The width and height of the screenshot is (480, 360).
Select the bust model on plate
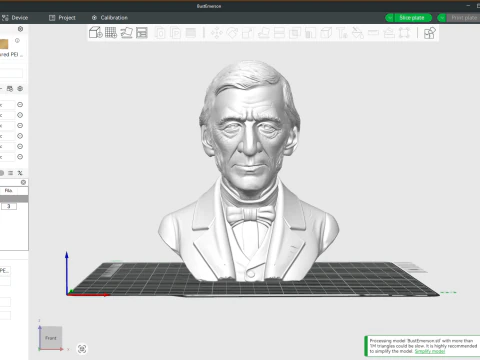click(x=249, y=173)
